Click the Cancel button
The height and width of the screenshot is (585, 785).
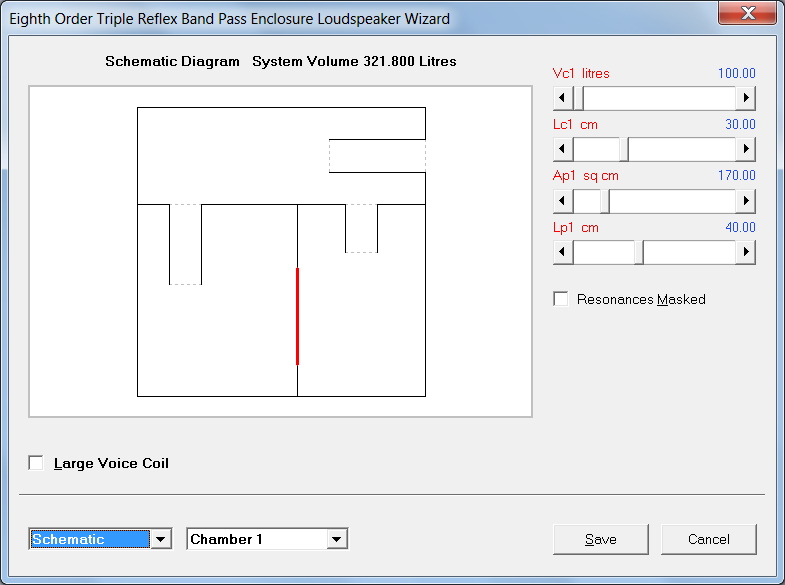[x=708, y=539]
